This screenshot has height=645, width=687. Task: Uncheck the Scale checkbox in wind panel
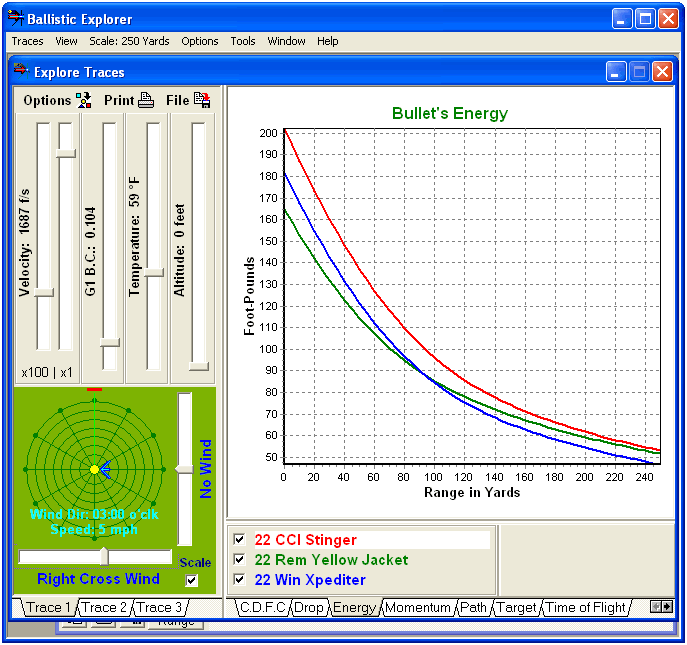(192, 581)
